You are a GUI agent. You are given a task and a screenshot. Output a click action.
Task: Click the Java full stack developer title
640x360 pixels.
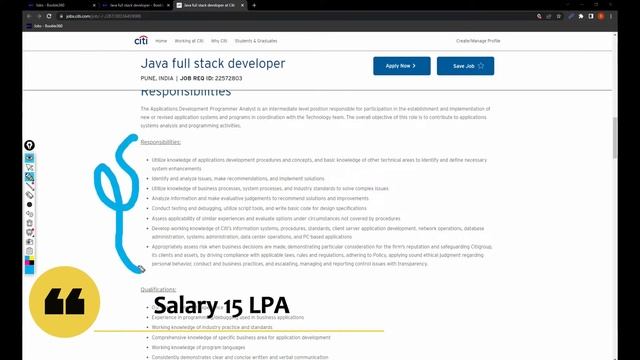click(213, 63)
